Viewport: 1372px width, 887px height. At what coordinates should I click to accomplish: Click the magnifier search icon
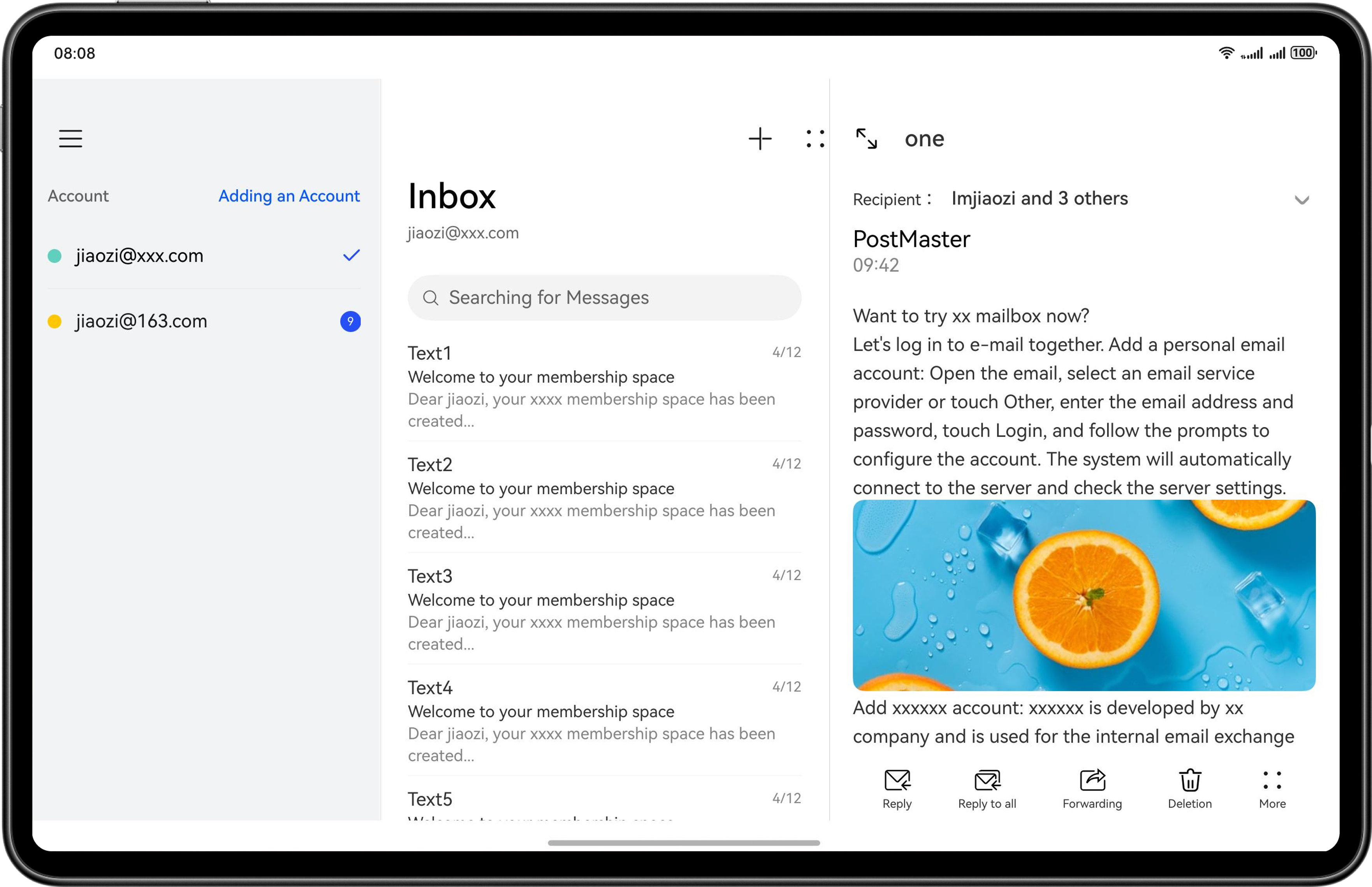[x=431, y=298]
